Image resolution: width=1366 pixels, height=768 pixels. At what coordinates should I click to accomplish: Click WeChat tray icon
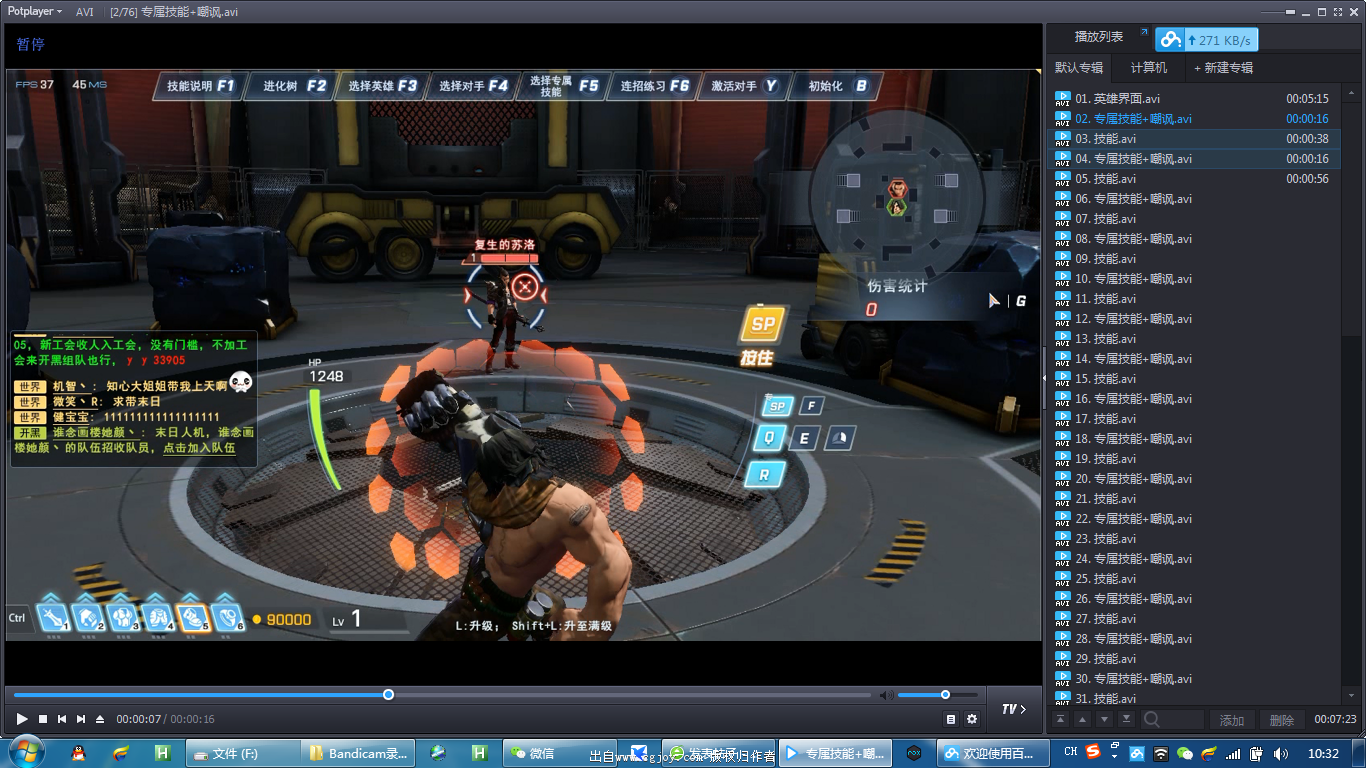pos(1185,754)
